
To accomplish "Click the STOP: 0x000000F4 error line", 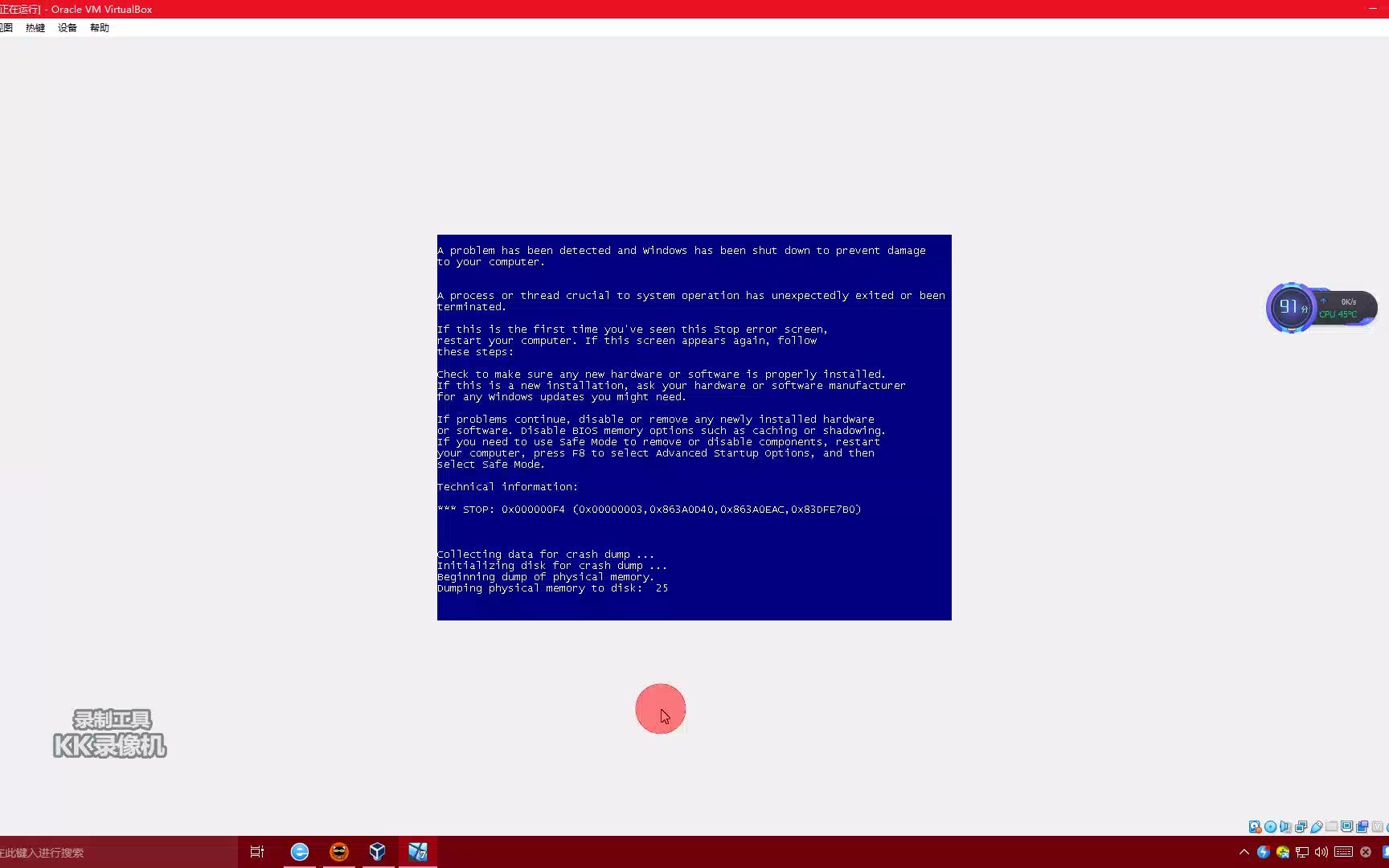I will pyautogui.click(x=649, y=510).
